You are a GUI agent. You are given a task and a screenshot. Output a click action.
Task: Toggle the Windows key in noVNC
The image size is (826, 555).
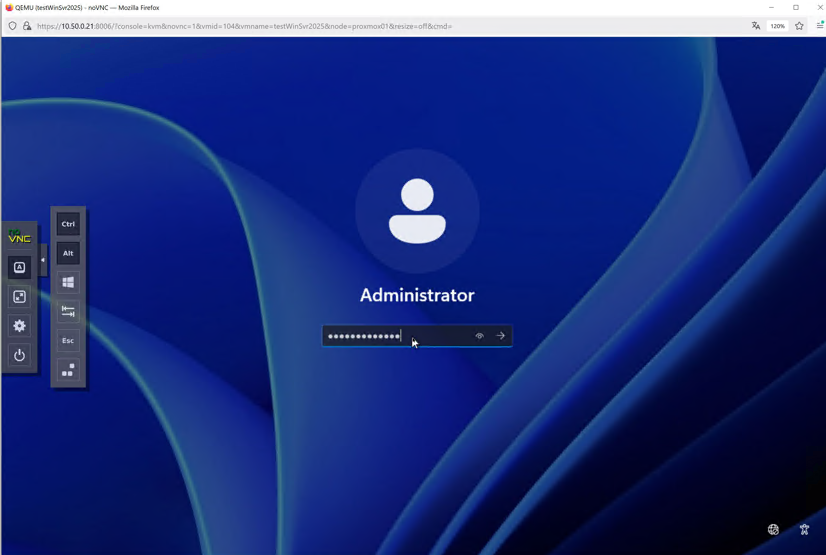pyautogui.click(x=68, y=282)
